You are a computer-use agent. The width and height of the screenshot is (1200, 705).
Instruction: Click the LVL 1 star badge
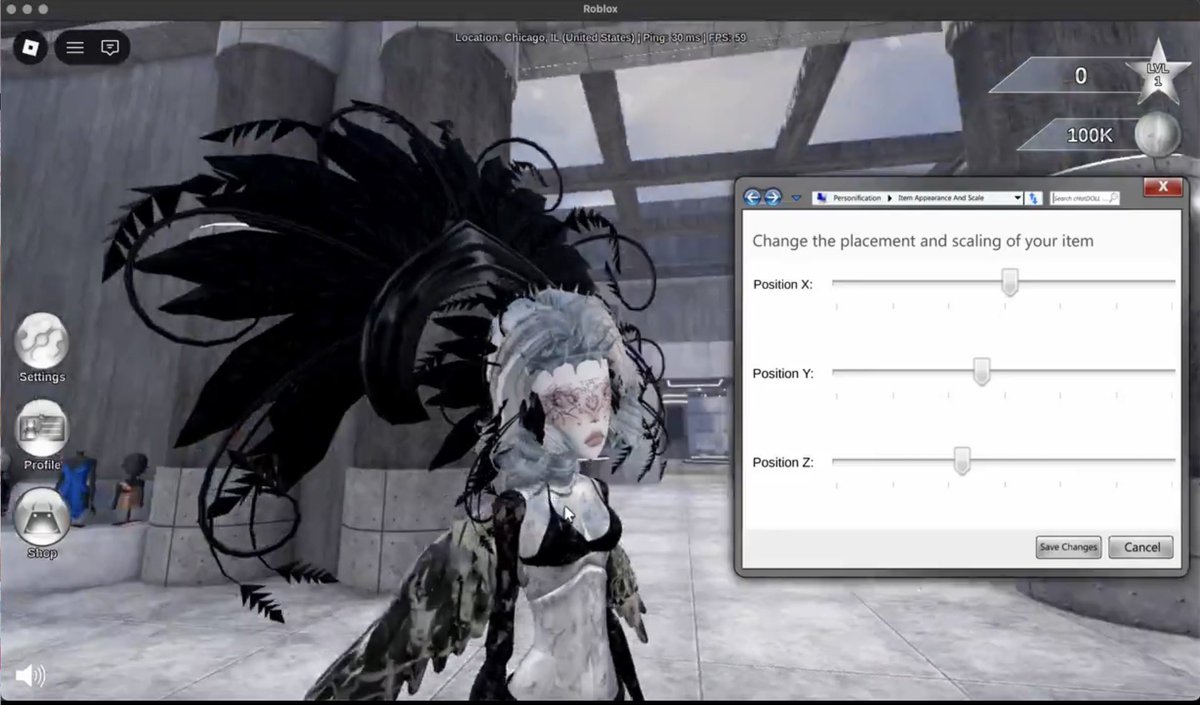[x=1157, y=75]
